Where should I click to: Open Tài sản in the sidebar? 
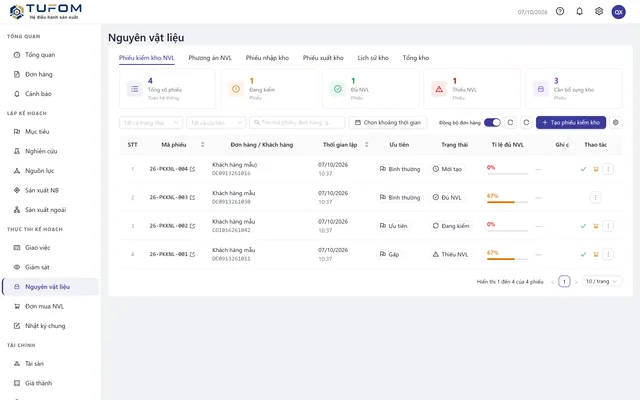tap(51, 364)
